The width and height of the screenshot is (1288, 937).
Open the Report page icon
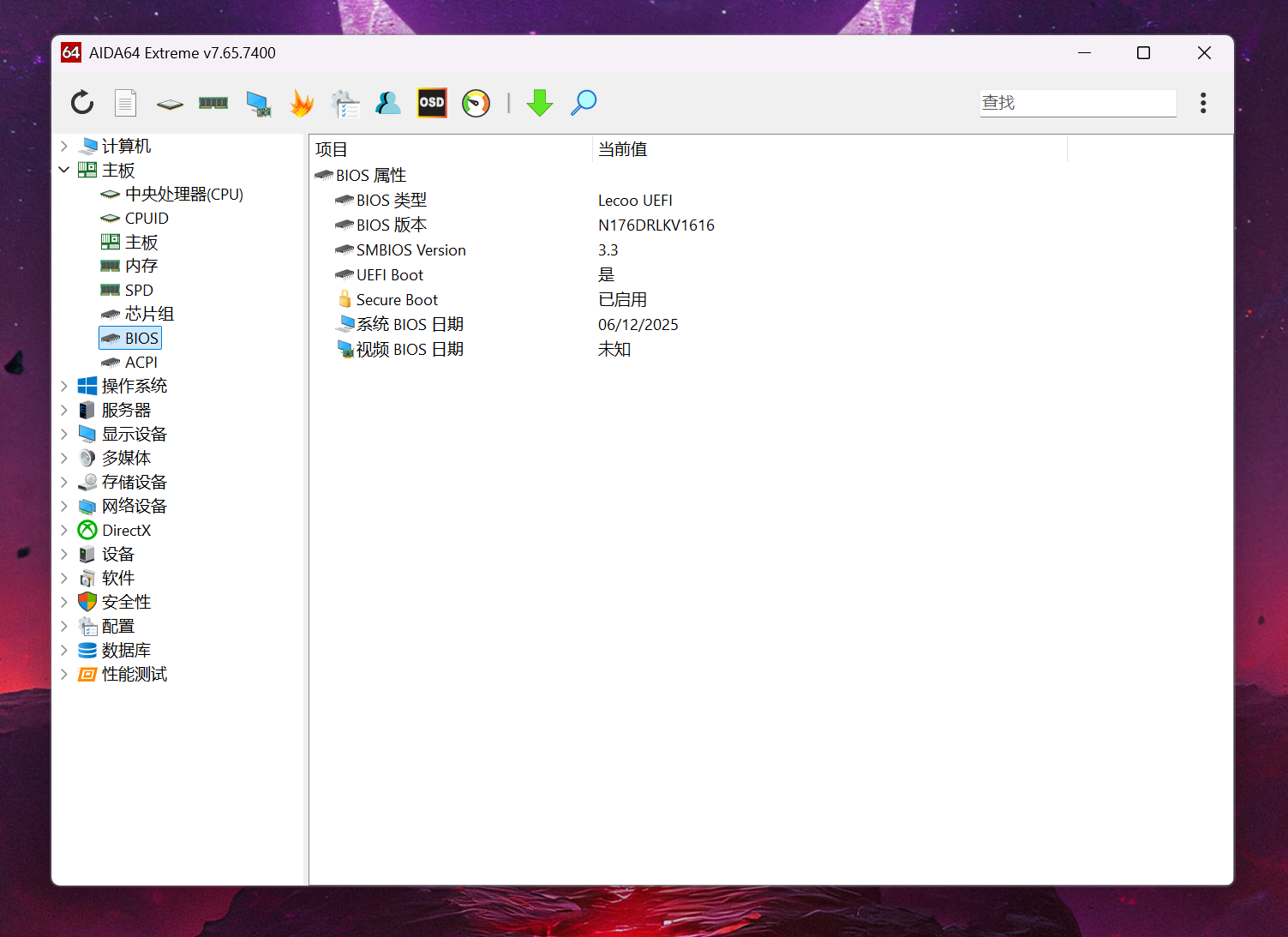(126, 103)
